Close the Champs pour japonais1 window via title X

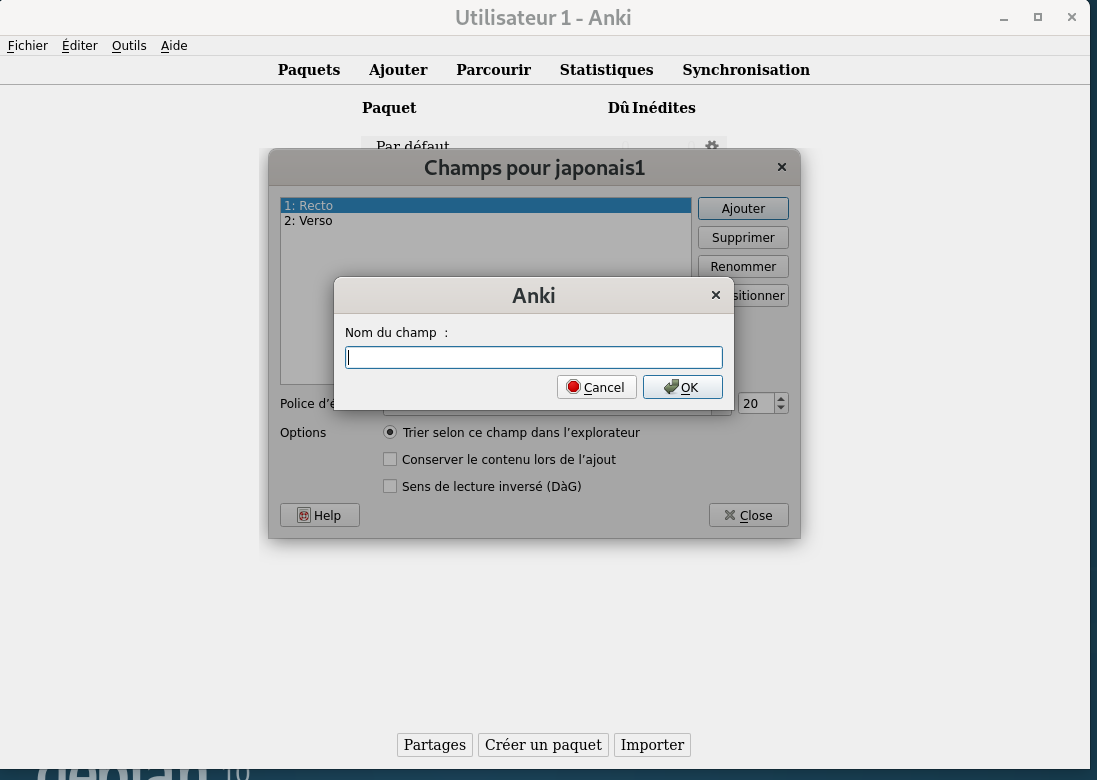(x=781, y=167)
